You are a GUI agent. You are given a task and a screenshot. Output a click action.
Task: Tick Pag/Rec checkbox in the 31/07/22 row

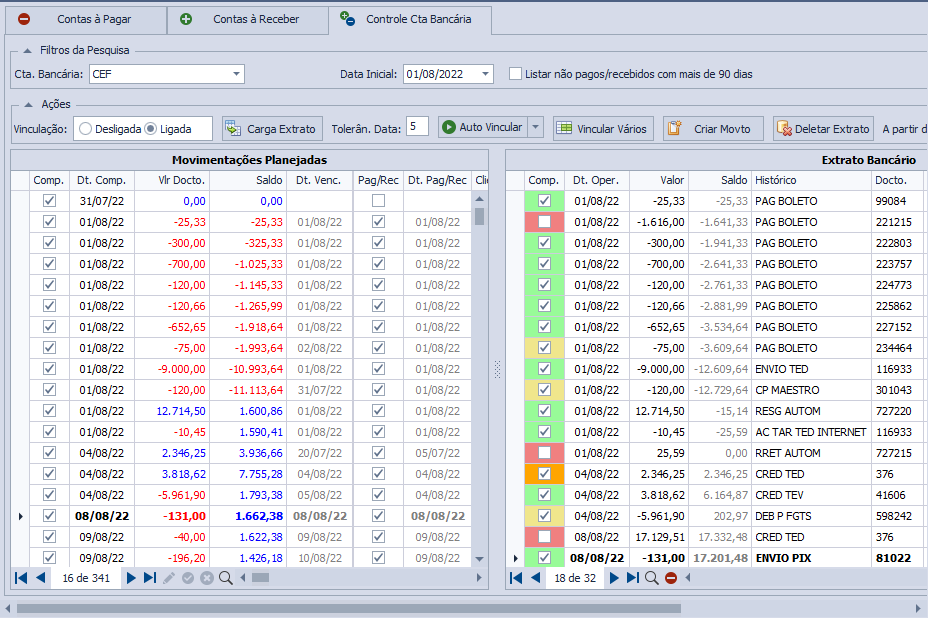(378, 201)
